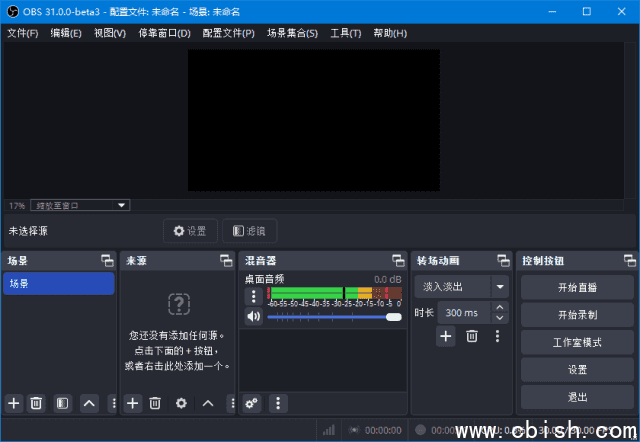This screenshot has height=442, width=640.
Task: Undock the 混音器 panel
Action: [x=397, y=260]
